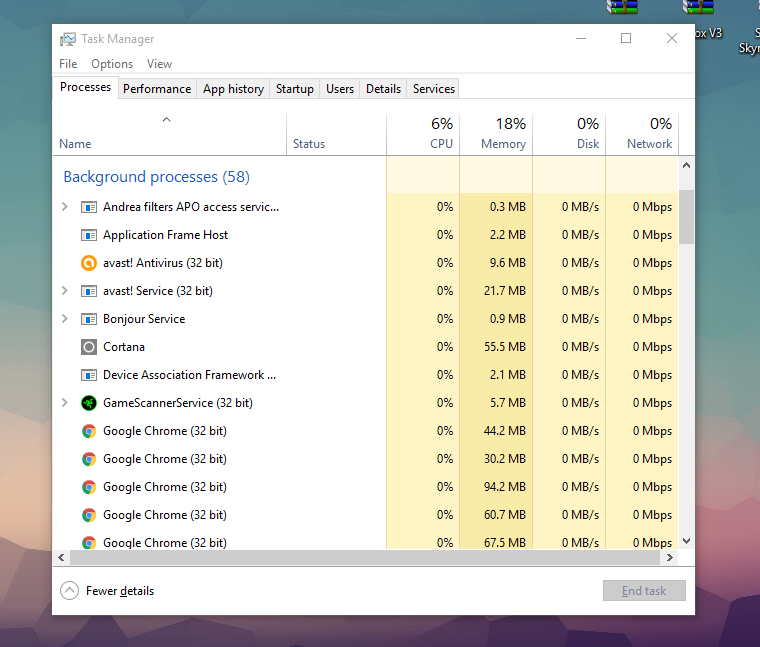Click the 94.2 MB memory value

point(505,487)
